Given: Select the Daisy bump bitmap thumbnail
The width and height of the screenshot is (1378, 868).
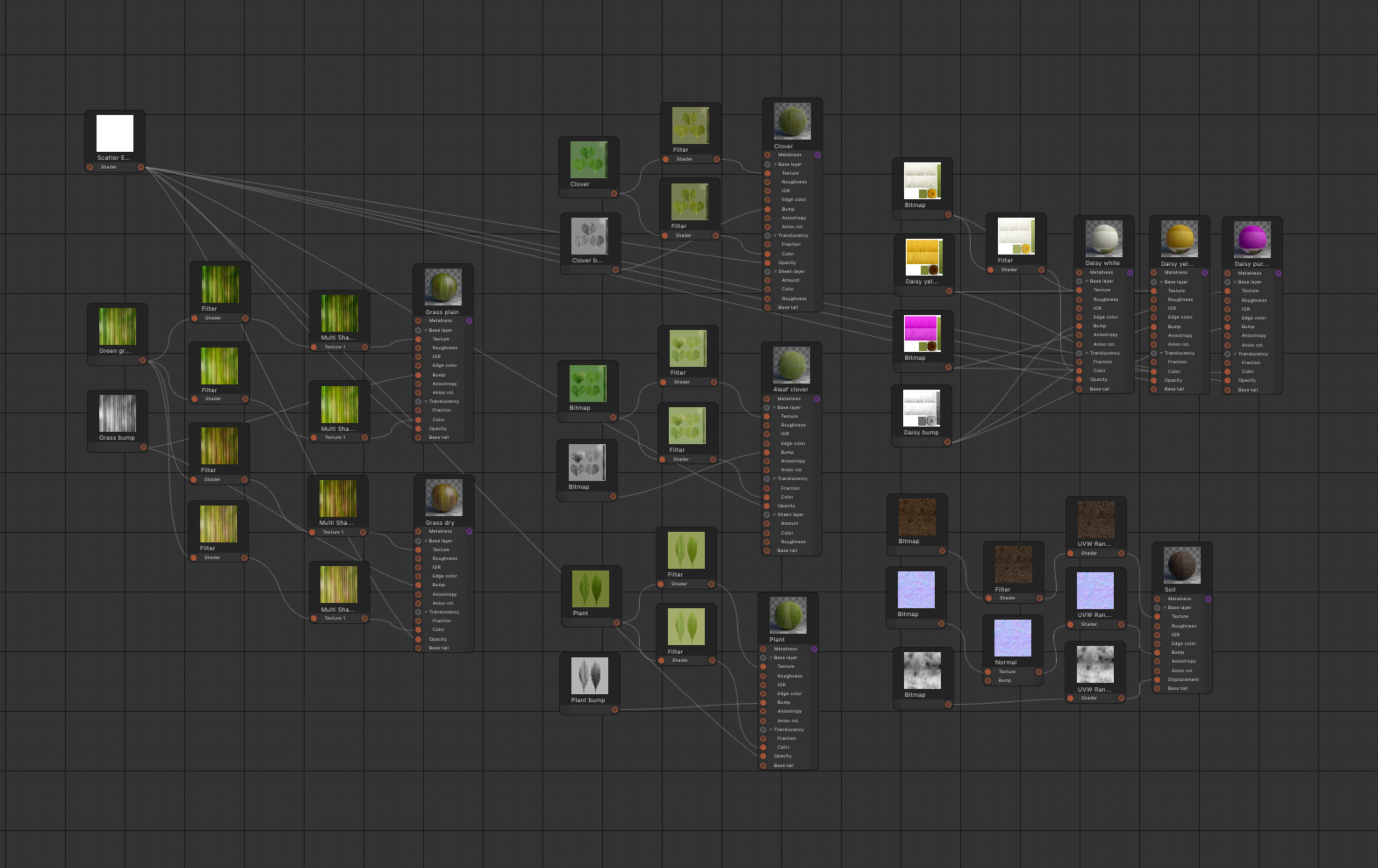Looking at the screenshot, I should tap(921, 408).
